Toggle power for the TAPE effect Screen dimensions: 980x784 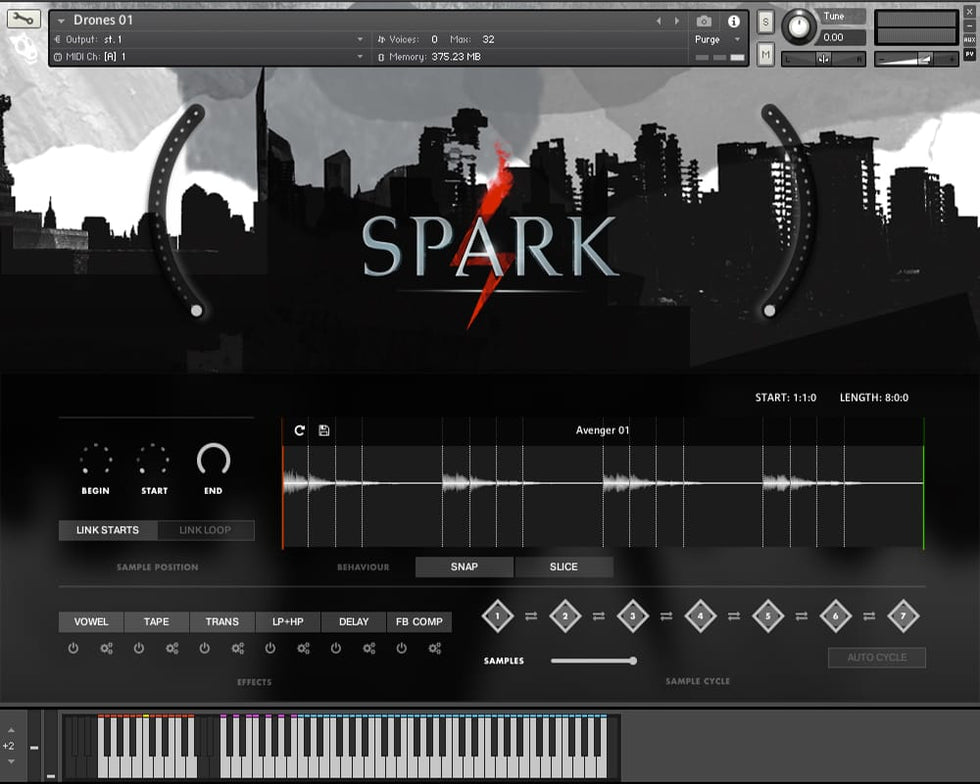(139, 648)
